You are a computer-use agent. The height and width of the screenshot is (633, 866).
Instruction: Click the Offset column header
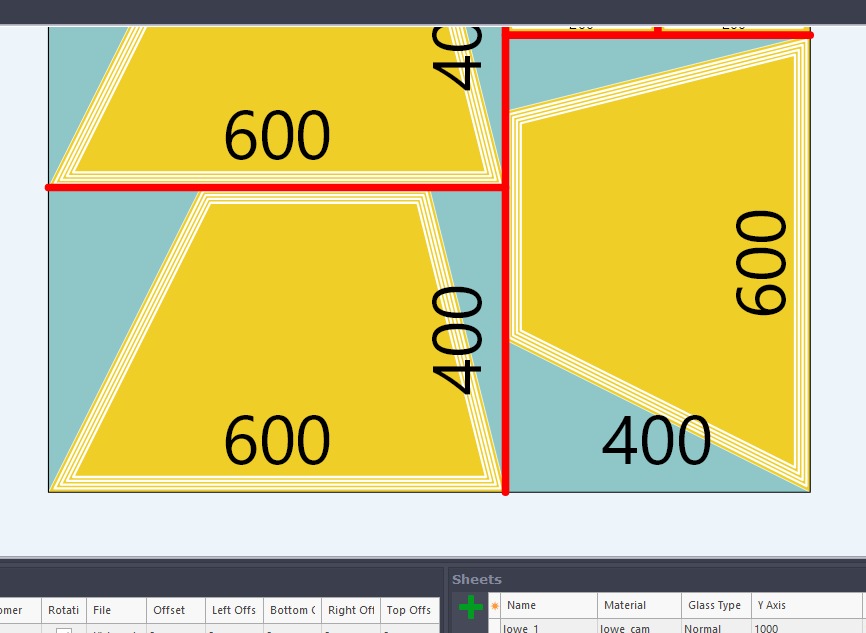[175, 610]
